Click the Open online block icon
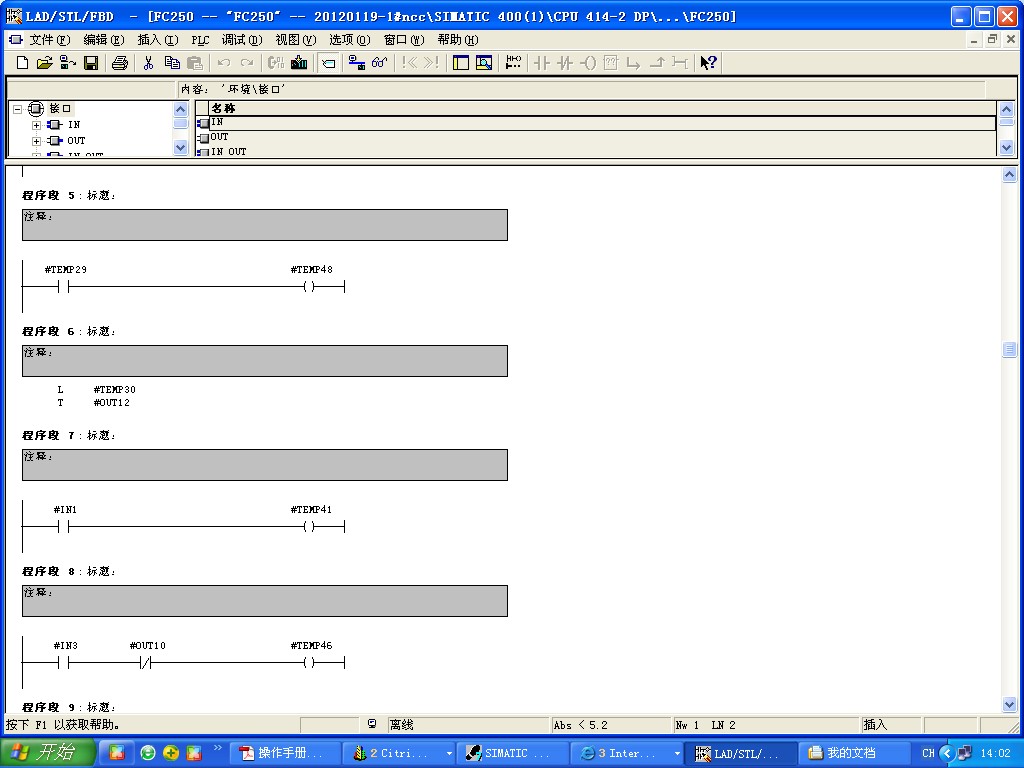Image resolution: width=1024 pixels, height=768 pixels. click(67, 63)
